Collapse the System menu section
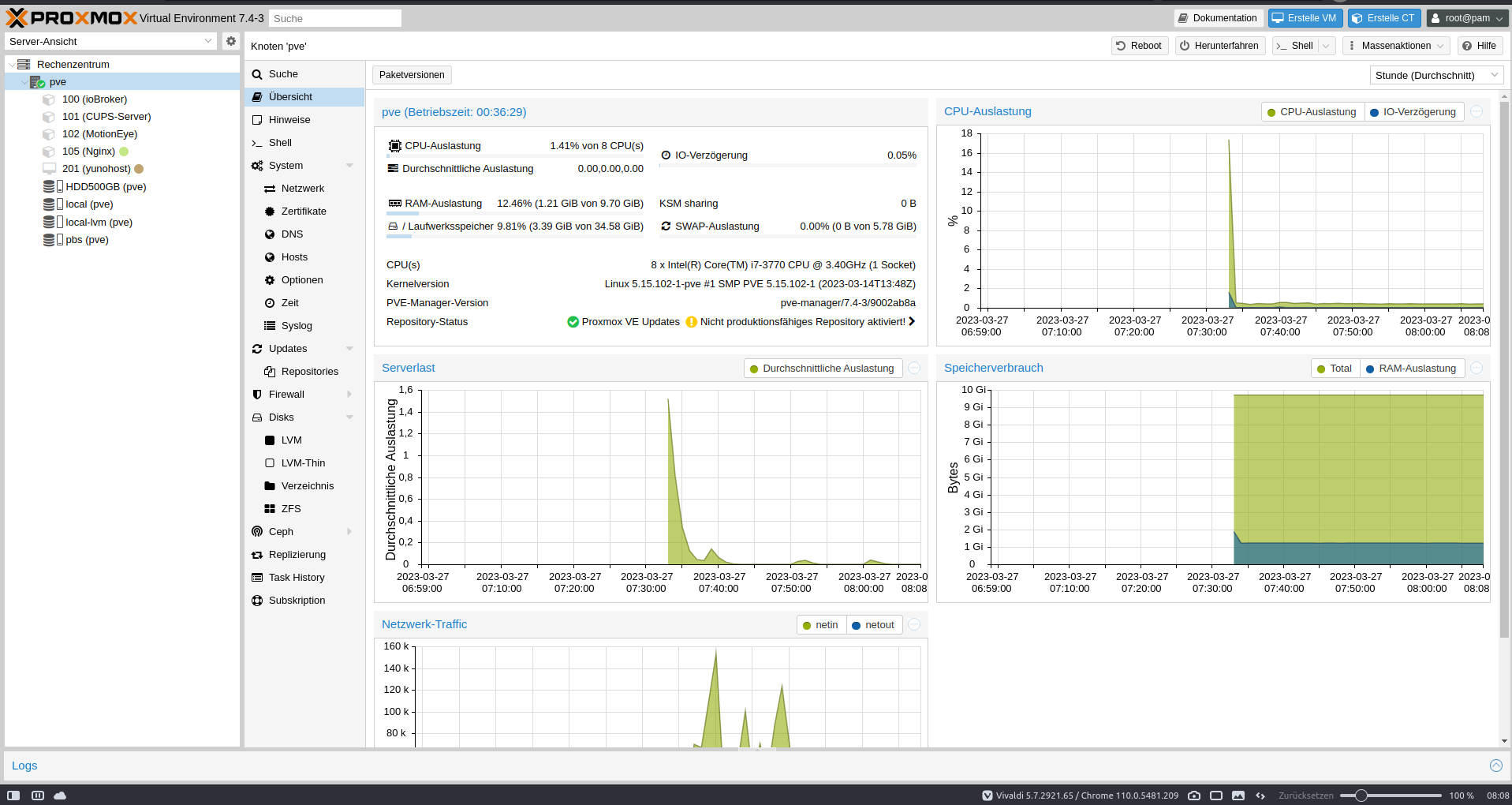The height and width of the screenshot is (805, 1512). pyautogui.click(x=349, y=166)
